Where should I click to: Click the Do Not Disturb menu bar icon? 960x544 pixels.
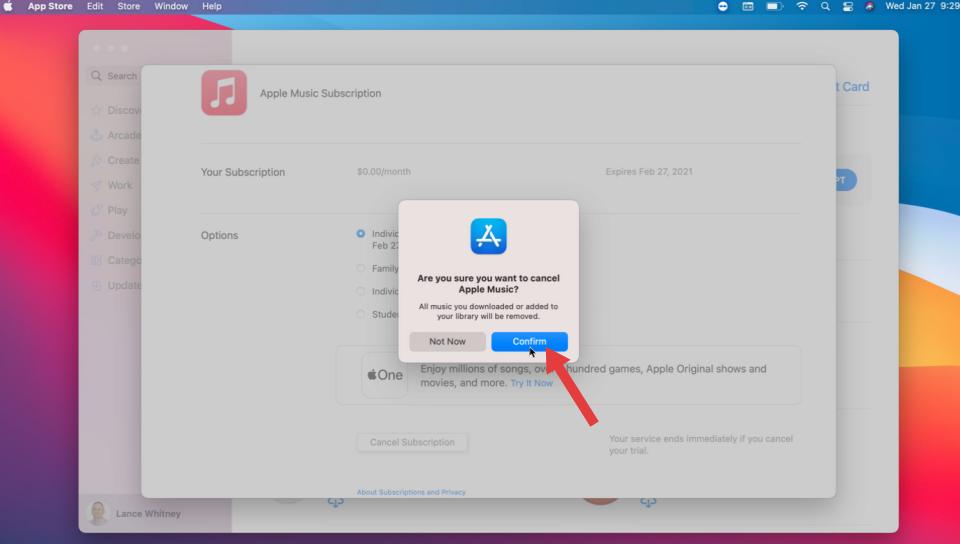[722, 6]
